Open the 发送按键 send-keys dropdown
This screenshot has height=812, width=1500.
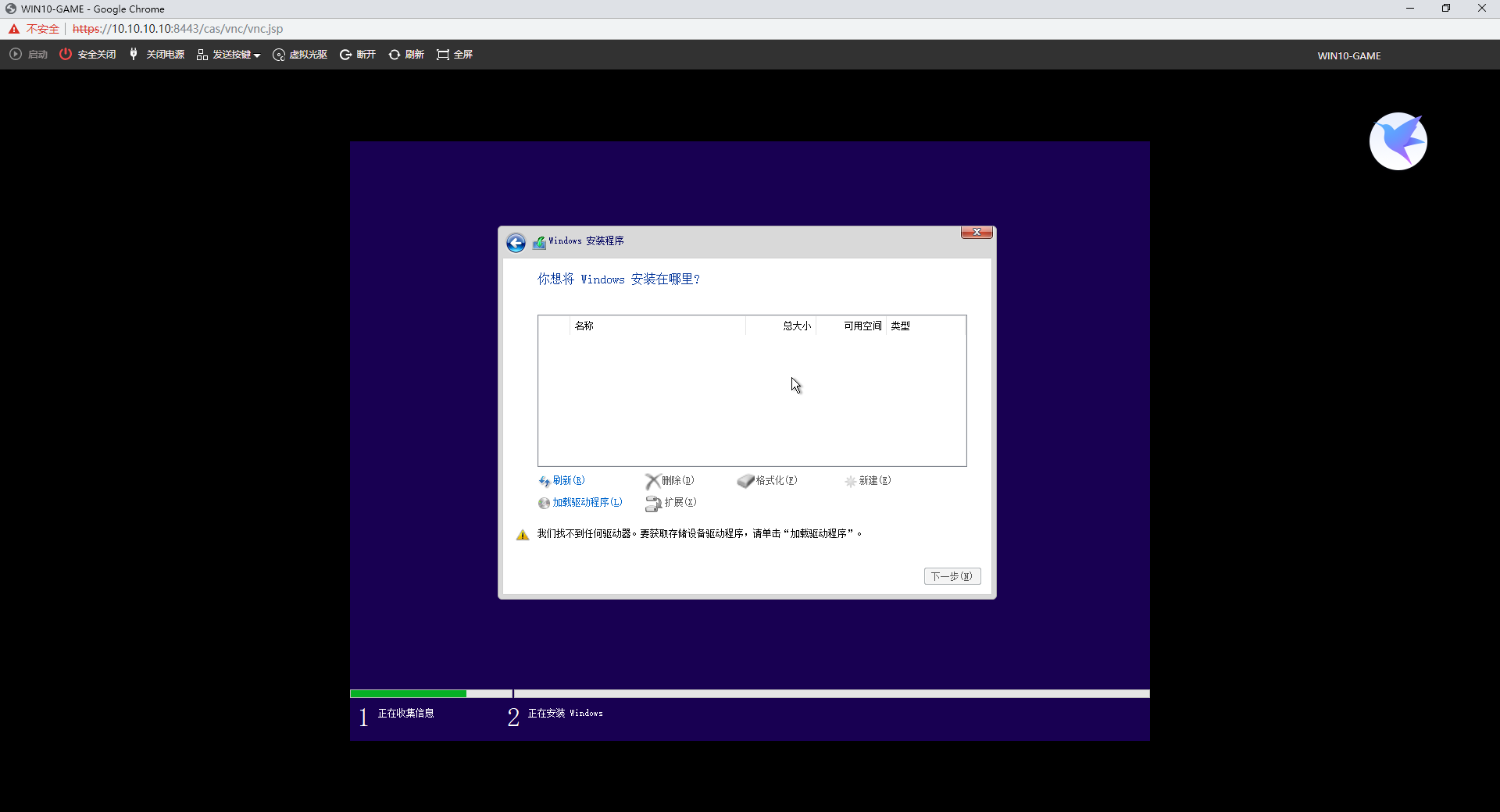tap(228, 55)
